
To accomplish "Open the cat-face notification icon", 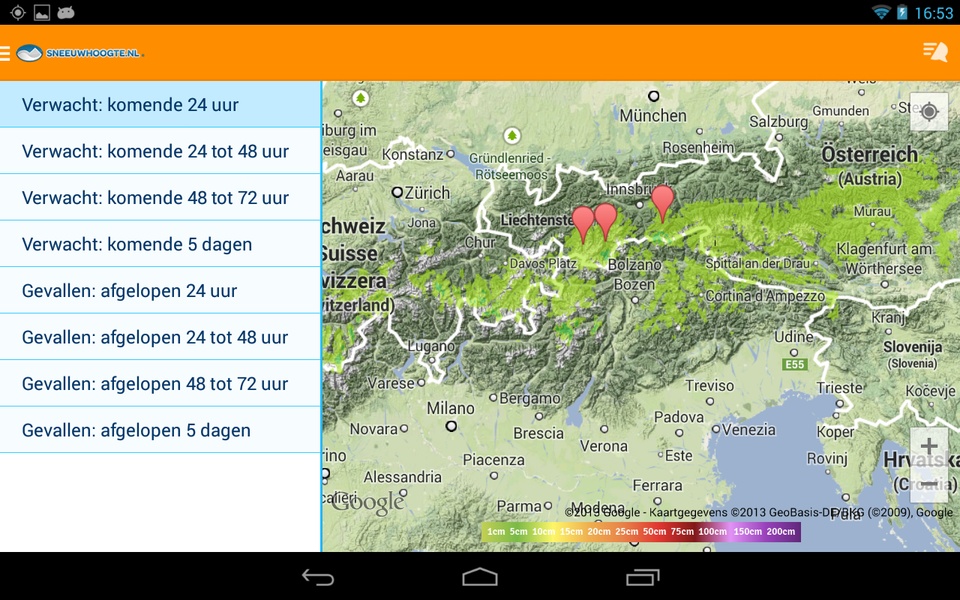I will click(x=66, y=12).
